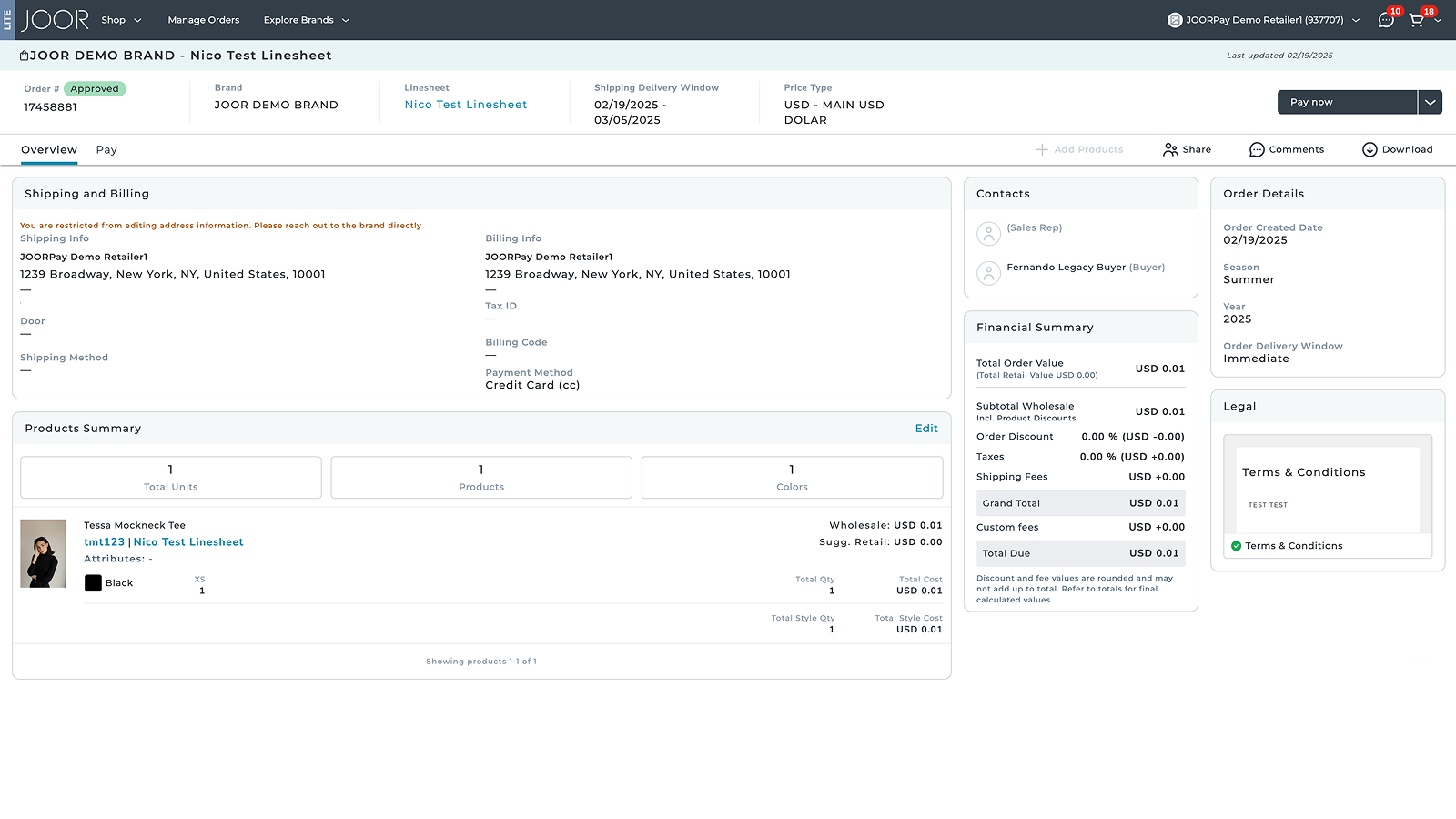Click the Total Units summary box

[171, 478]
